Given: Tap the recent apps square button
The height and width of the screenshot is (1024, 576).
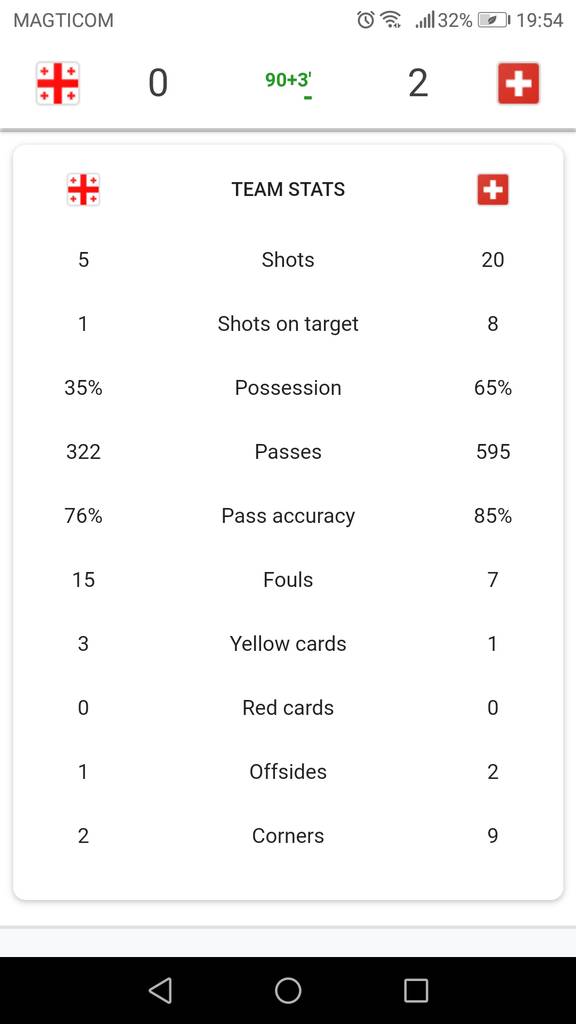Looking at the screenshot, I should pos(416,990).
